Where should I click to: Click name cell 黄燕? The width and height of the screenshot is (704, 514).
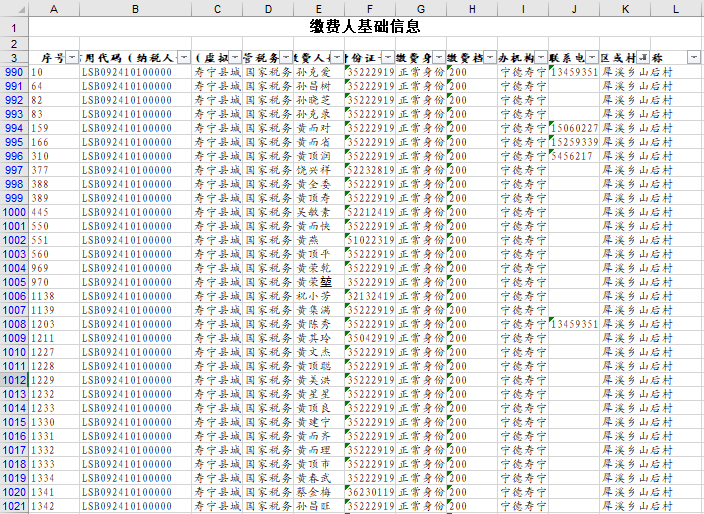coord(319,240)
